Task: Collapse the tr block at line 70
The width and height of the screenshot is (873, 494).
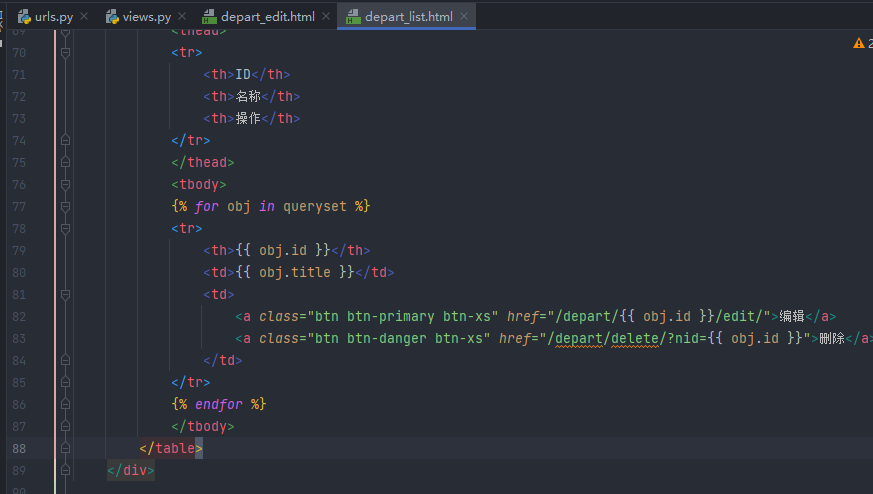Action: point(65,52)
